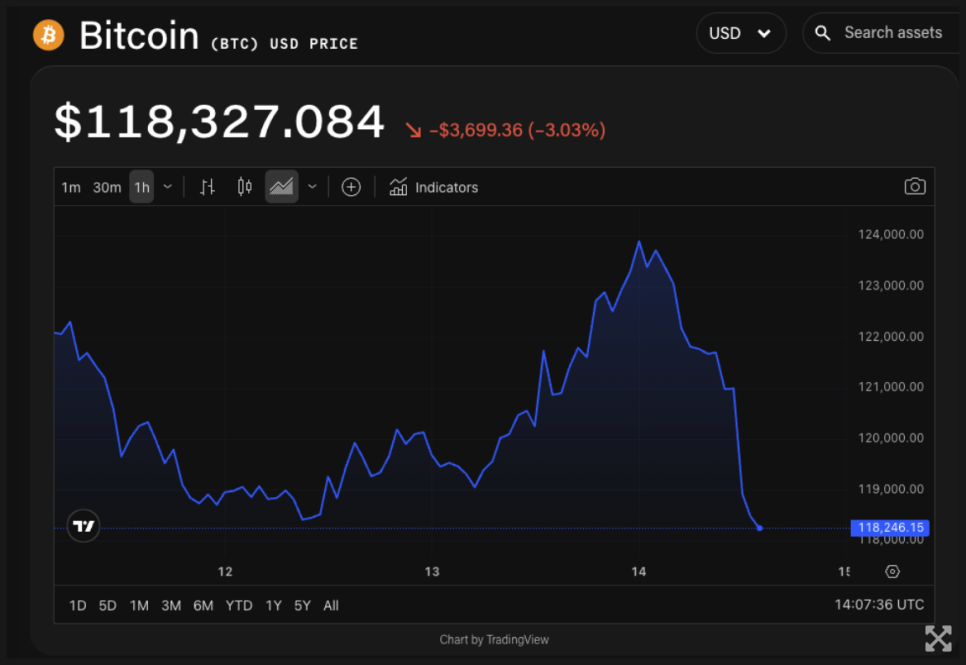Select the bars chart style icon
The height and width of the screenshot is (665, 966).
(207, 187)
